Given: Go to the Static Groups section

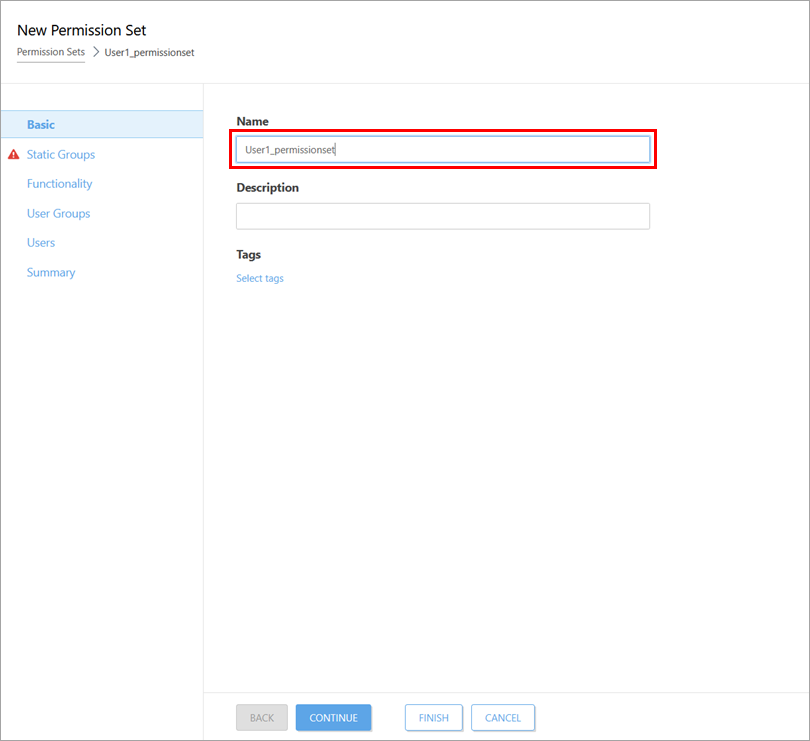Looking at the screenshot, I should (x=61, y=155).
